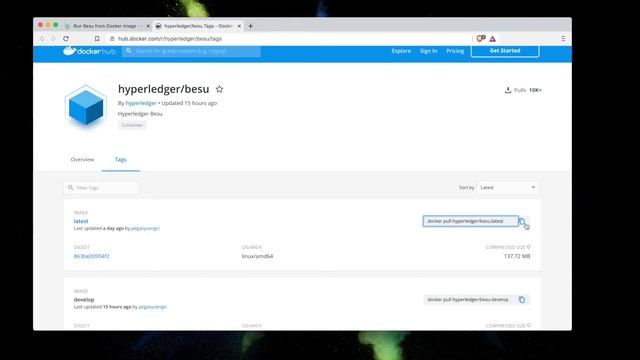Click the Pulls download icon
This screenshot has width=640, height=360.
point(508,90)
